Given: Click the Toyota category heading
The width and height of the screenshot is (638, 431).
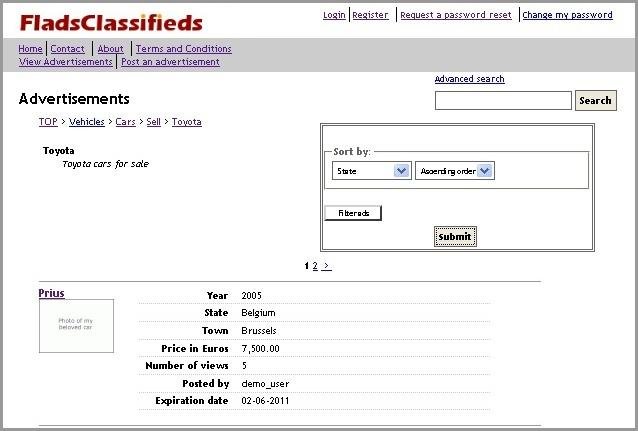Looking at the screenshot, I should pyautogui.click(x=59, y=151).
